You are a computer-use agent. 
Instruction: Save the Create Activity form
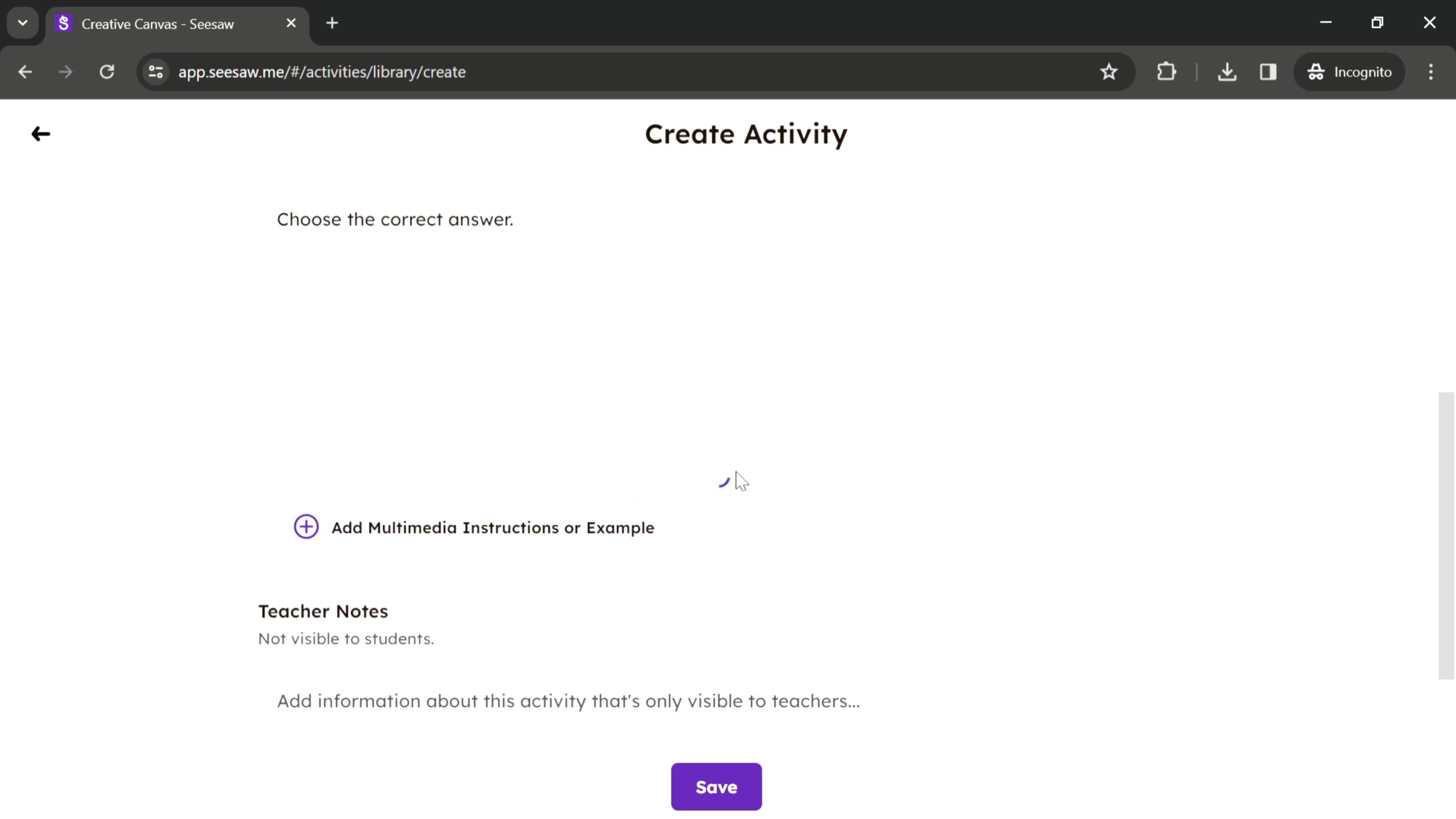click(716, 787)
